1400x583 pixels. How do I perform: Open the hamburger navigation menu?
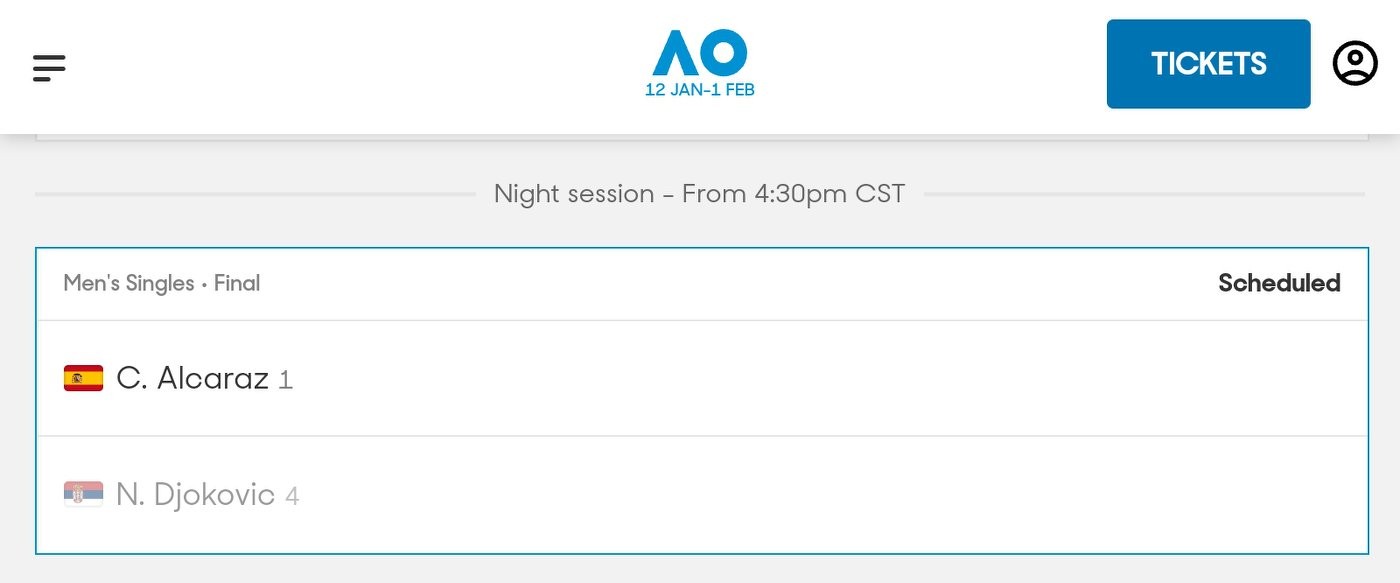tap(49, 67)
